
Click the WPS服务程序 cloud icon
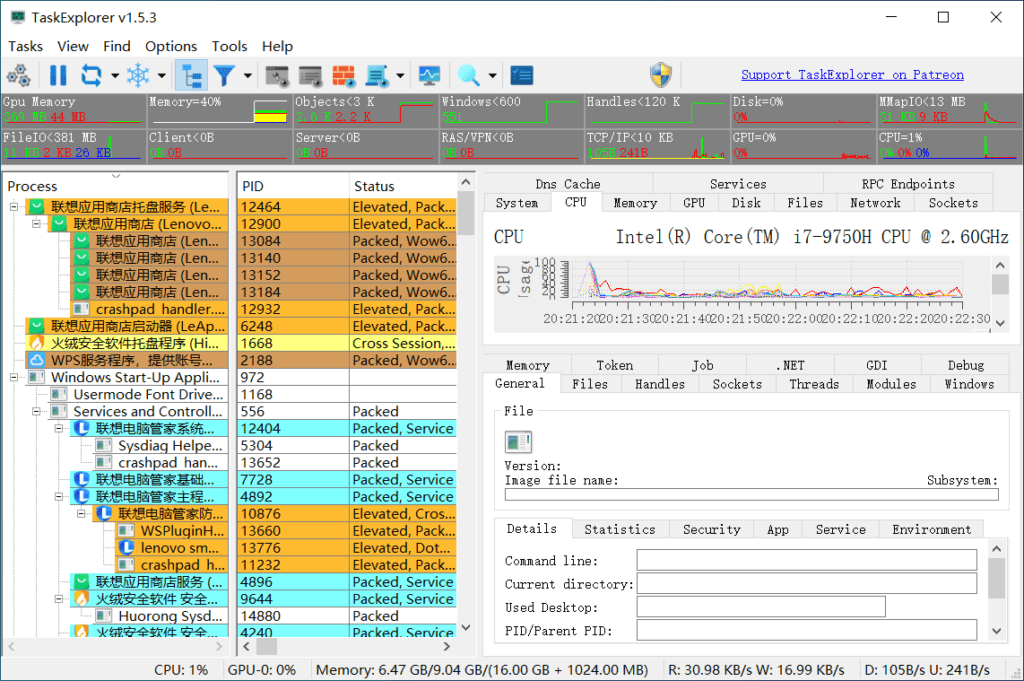(x=37, y=360)
